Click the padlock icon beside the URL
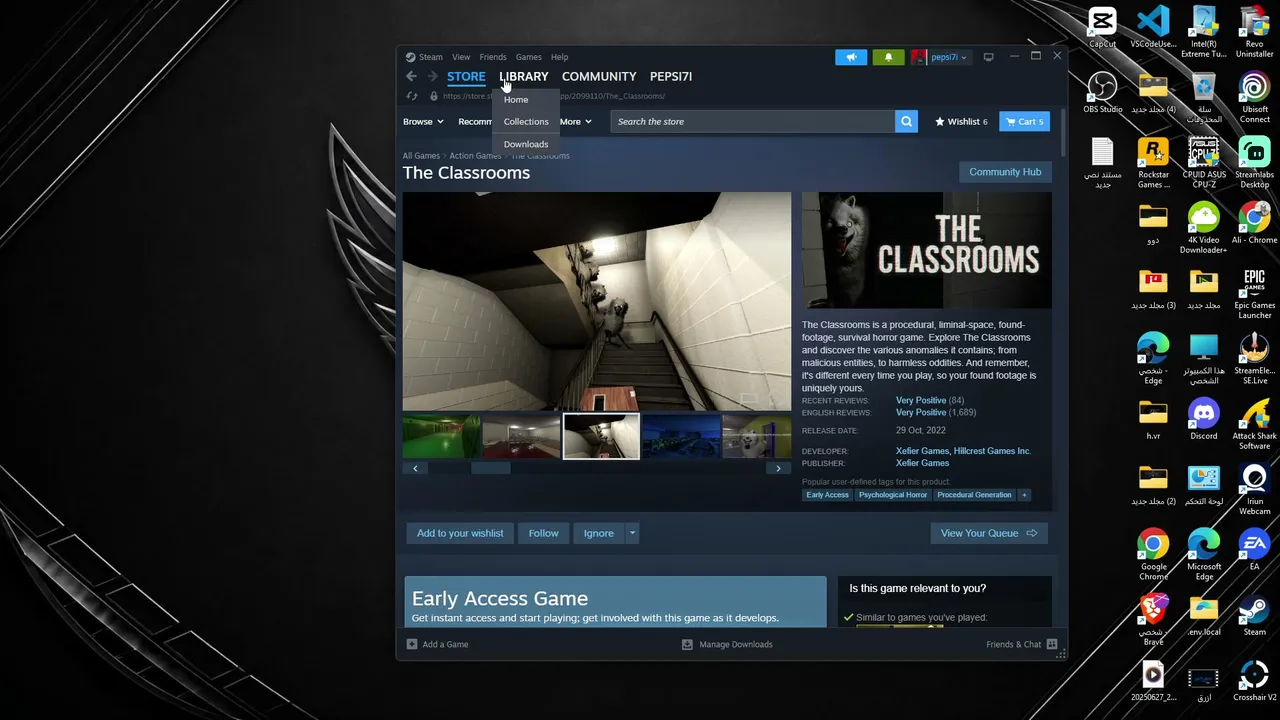Screen dimensions: 1280x720 click(x=433, y=96)
